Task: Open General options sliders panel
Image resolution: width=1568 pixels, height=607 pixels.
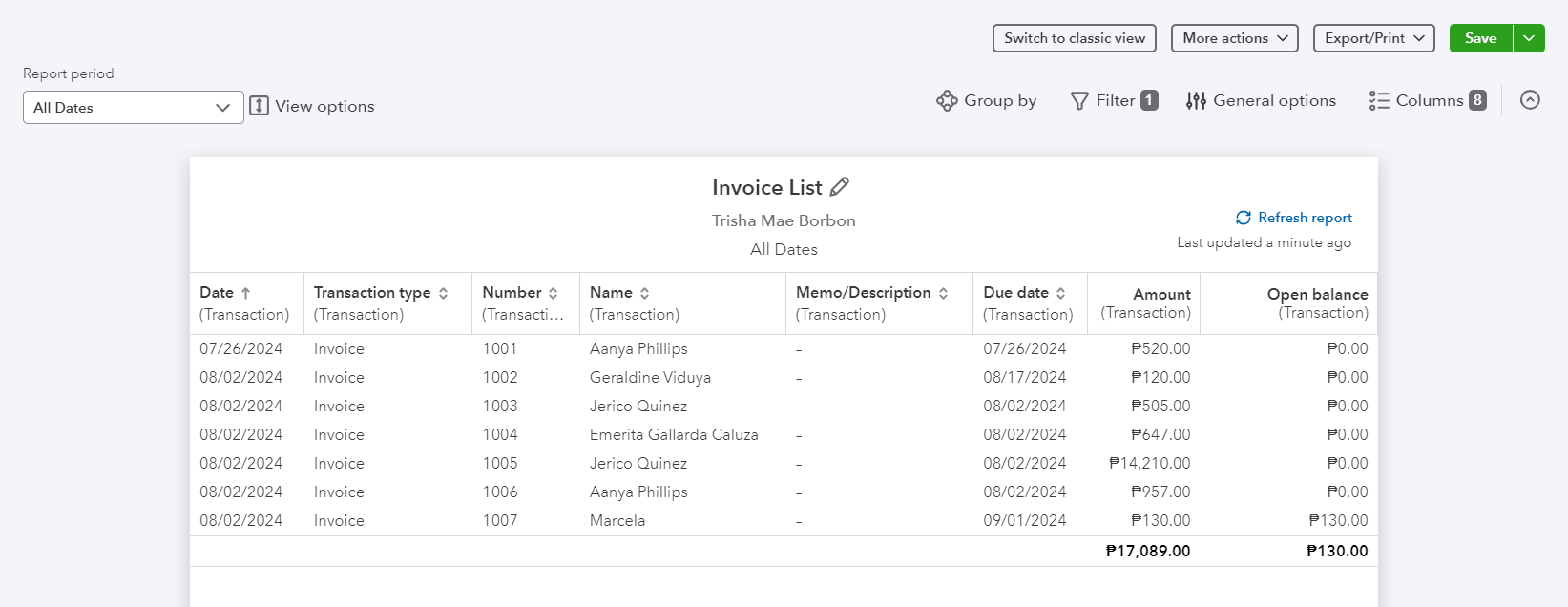Action: (1261, 100)
